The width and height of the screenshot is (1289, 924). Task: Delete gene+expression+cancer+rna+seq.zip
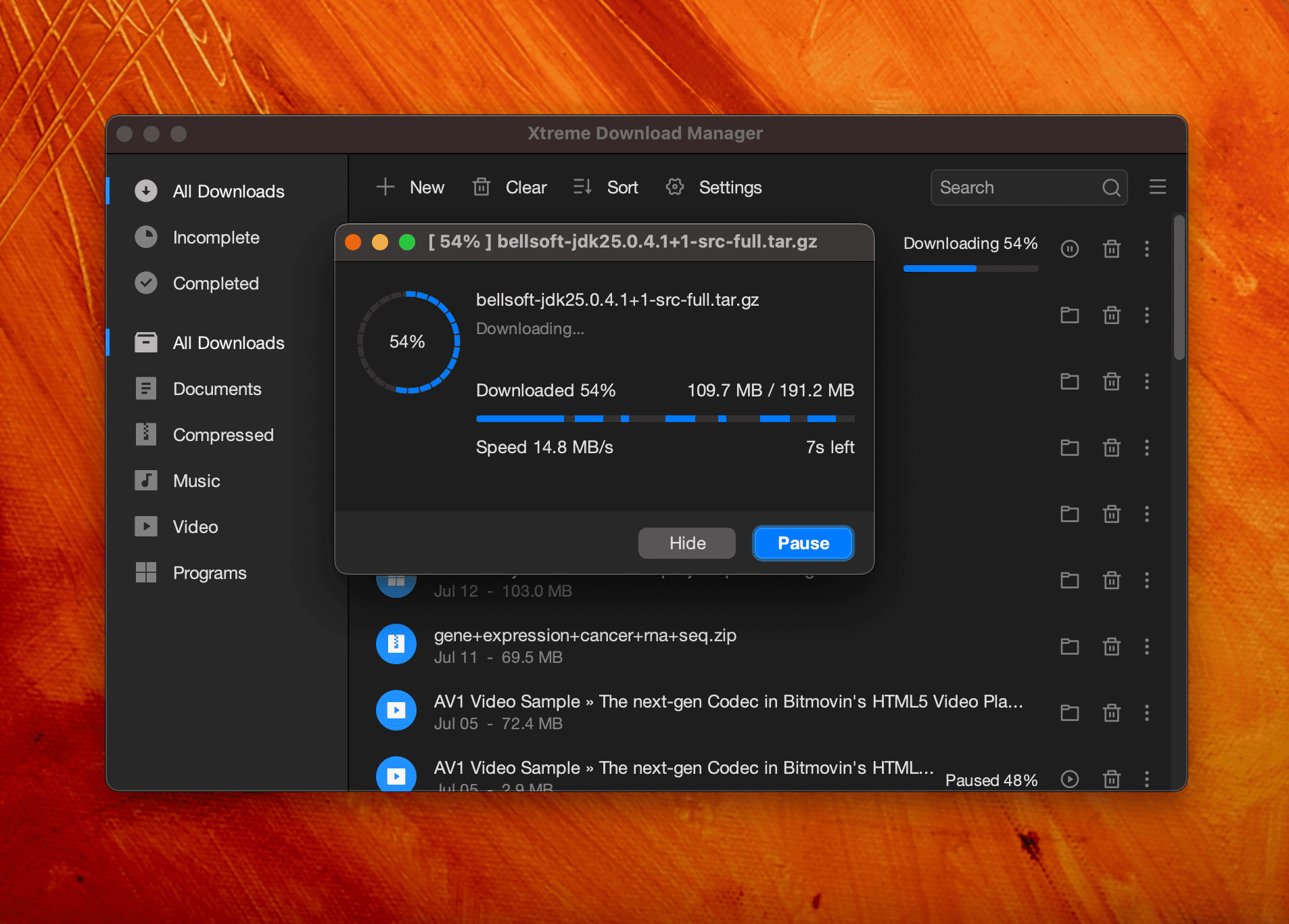tap(1112, 647)
